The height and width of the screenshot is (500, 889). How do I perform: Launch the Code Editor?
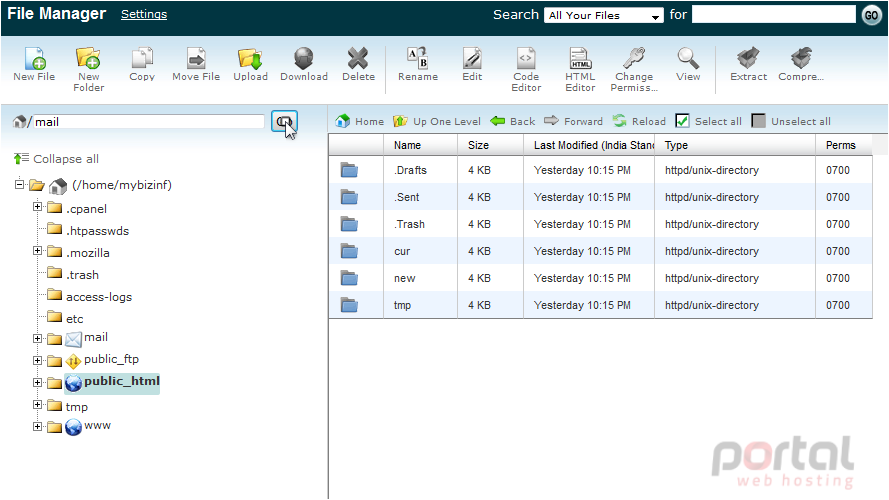click(x=526, y=58)
